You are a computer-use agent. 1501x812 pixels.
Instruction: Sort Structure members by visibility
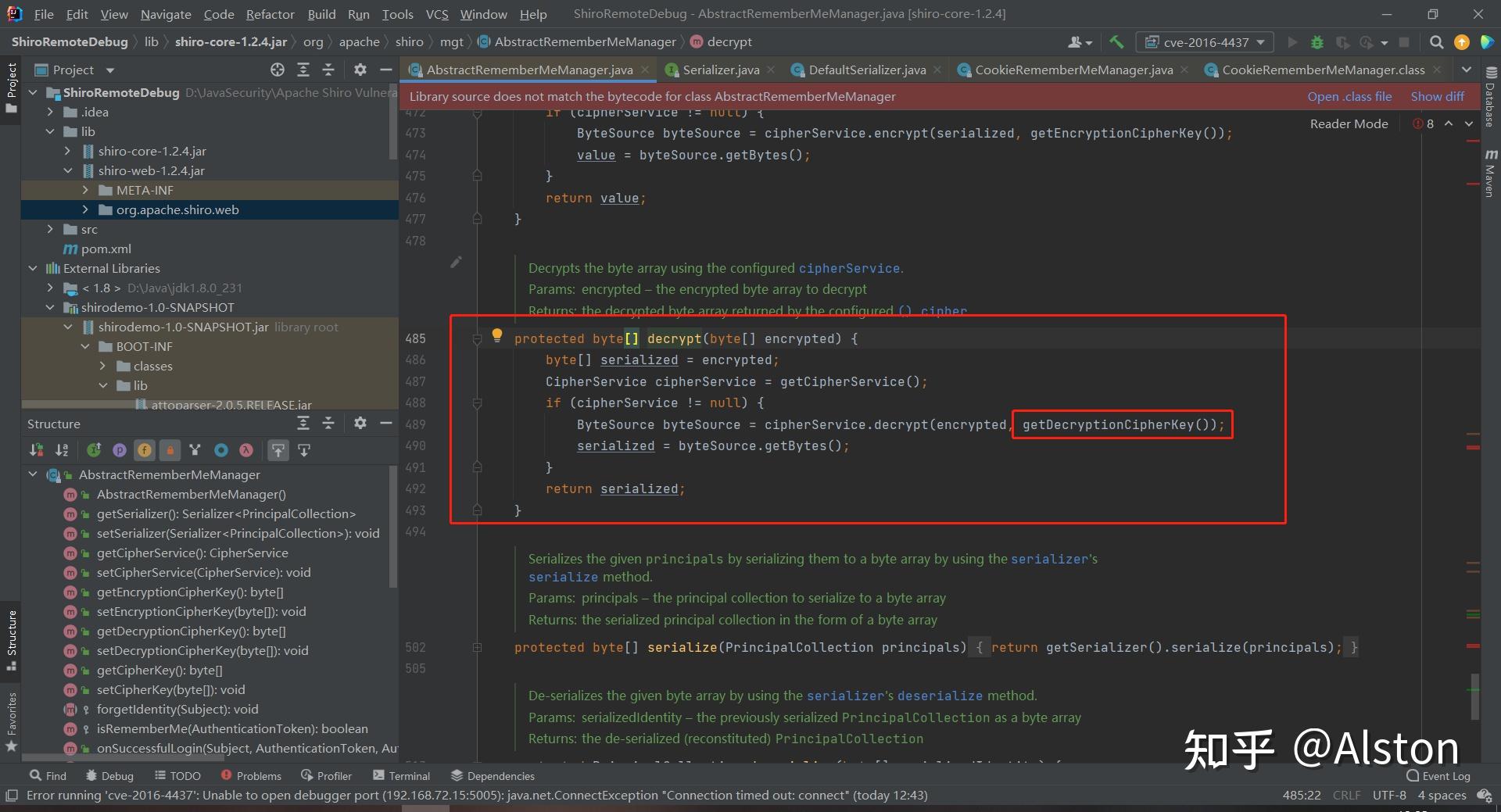tap(37, 450)
